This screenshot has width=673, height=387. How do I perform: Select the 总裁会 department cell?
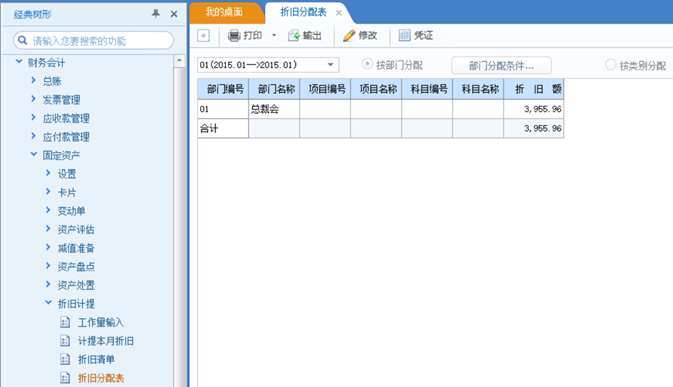[274, 109]
